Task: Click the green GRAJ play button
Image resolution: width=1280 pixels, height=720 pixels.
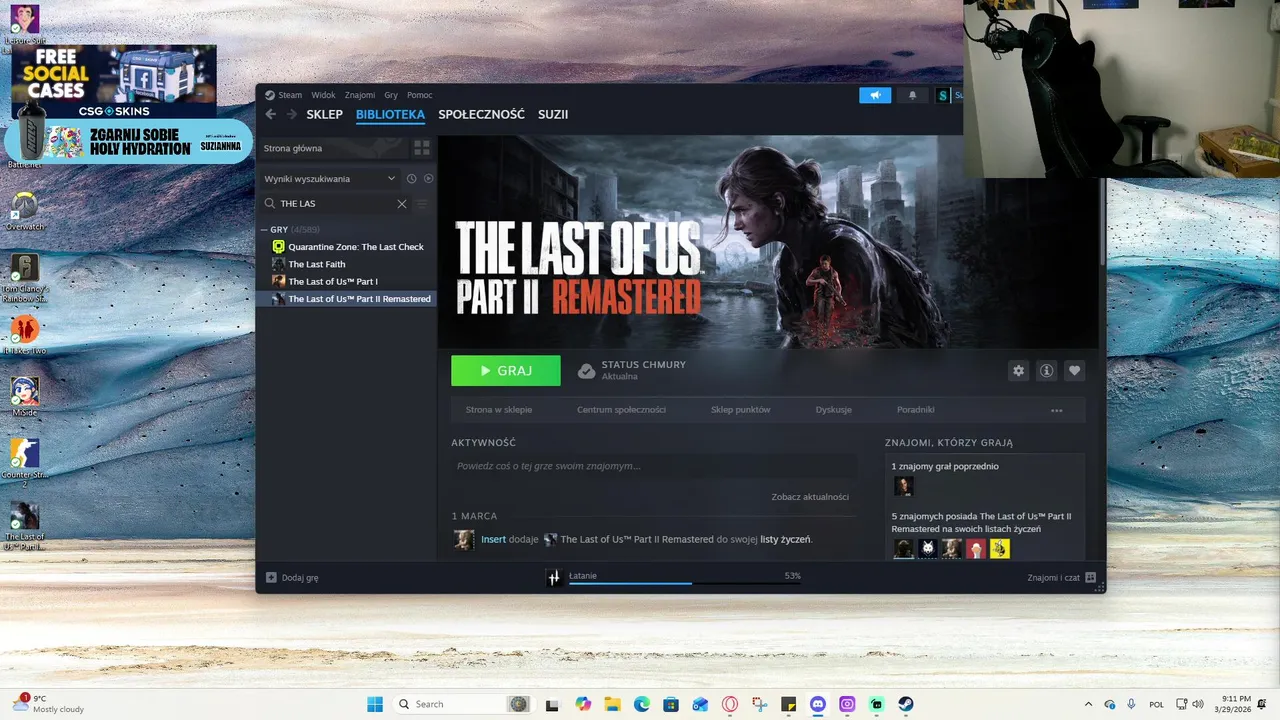Action: click(506, 370)
